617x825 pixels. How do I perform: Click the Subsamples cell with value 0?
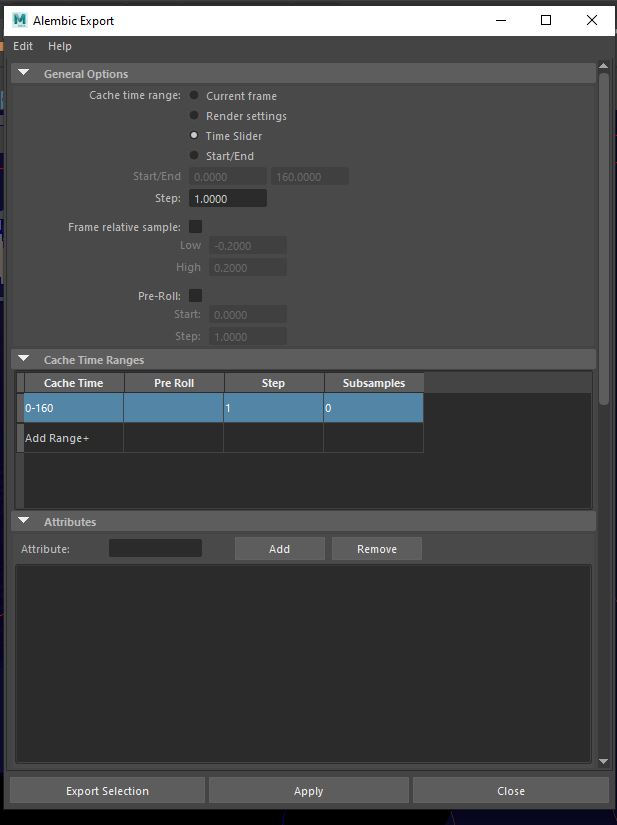tap(373, 408)
